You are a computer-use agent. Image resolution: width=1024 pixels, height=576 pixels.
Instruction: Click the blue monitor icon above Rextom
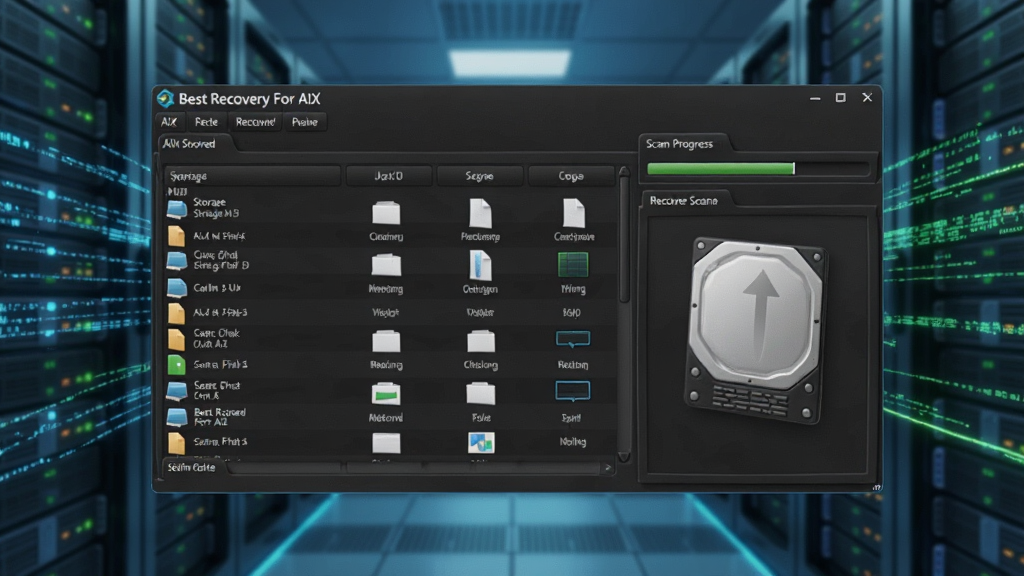[x=573, y=339]
